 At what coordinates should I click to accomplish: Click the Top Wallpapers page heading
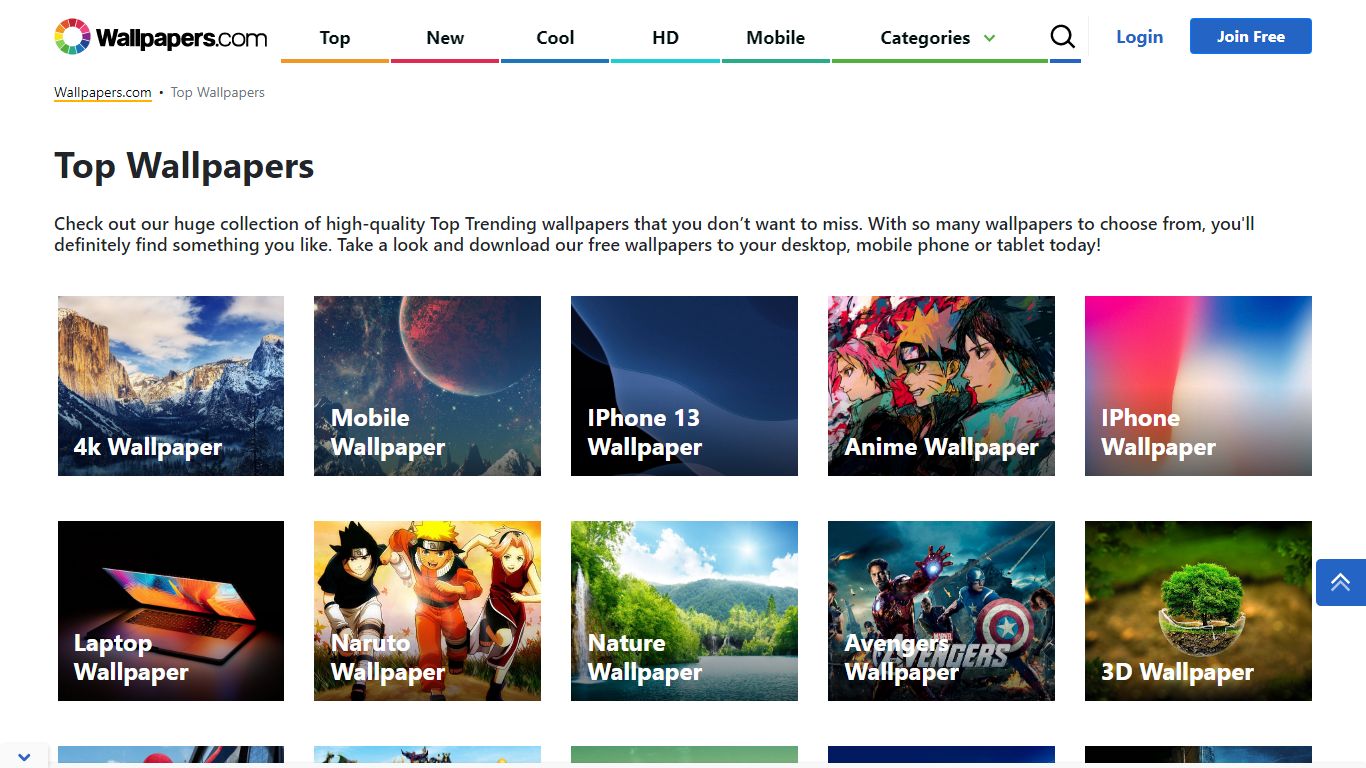184,166
